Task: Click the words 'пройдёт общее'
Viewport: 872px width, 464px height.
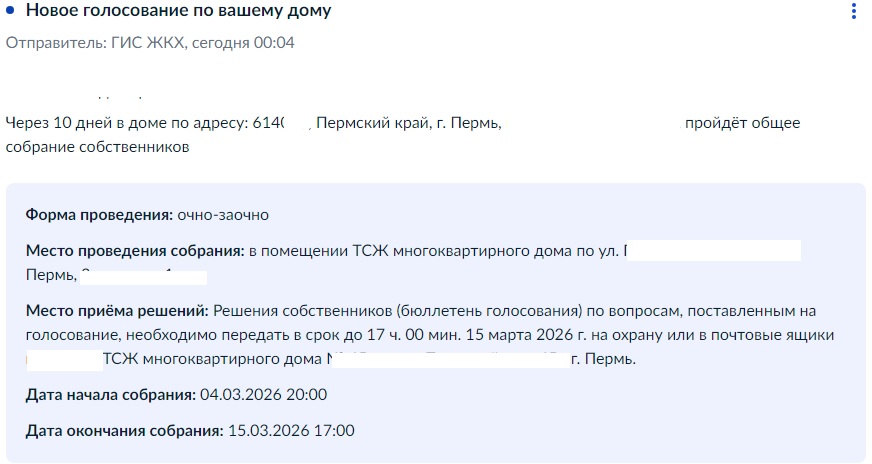Action: point(742,123)
